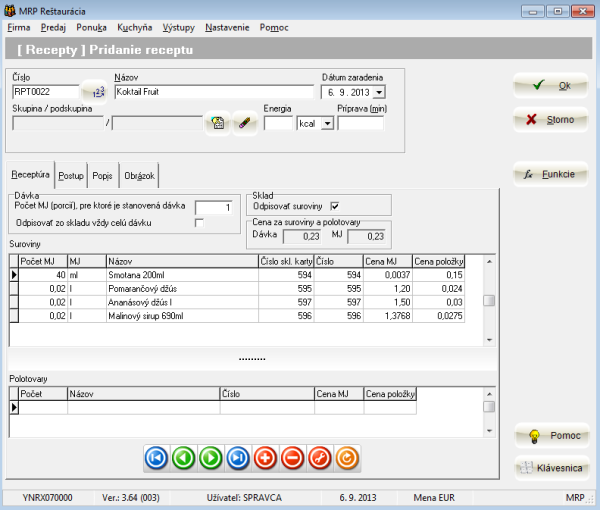Image resolution: width=600 pixels, height=510 pixels.
Task: Switch to the Obrázok tab
Action: 139,176
